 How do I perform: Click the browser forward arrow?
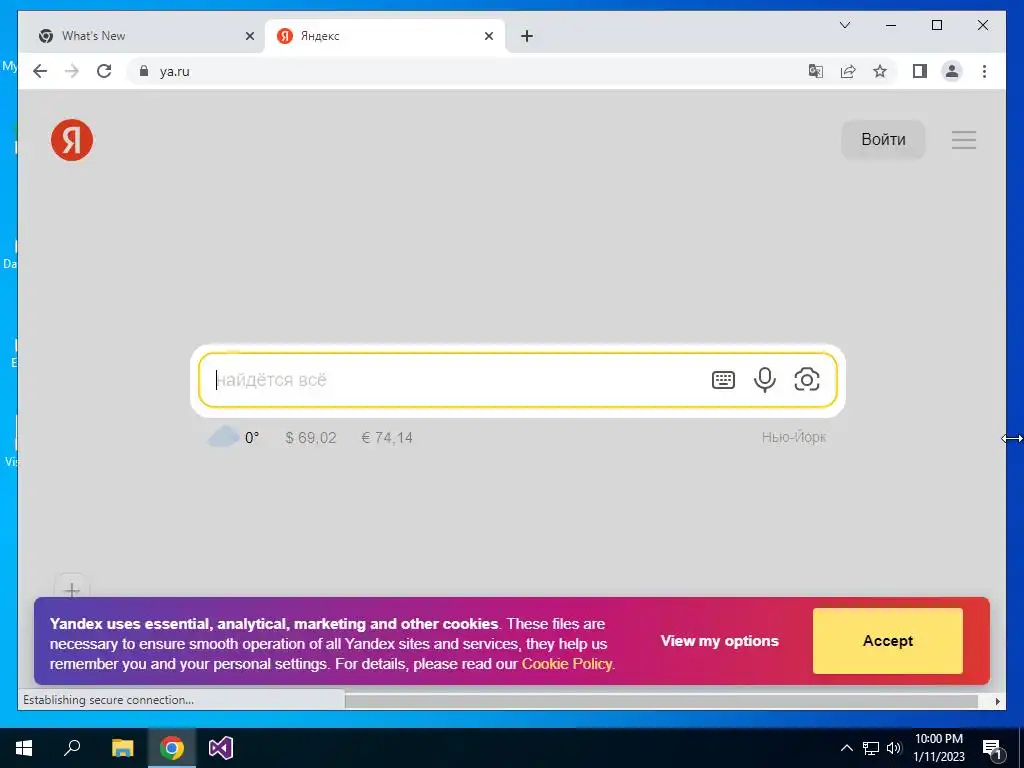pyautogui.click(x=72, y=71)
